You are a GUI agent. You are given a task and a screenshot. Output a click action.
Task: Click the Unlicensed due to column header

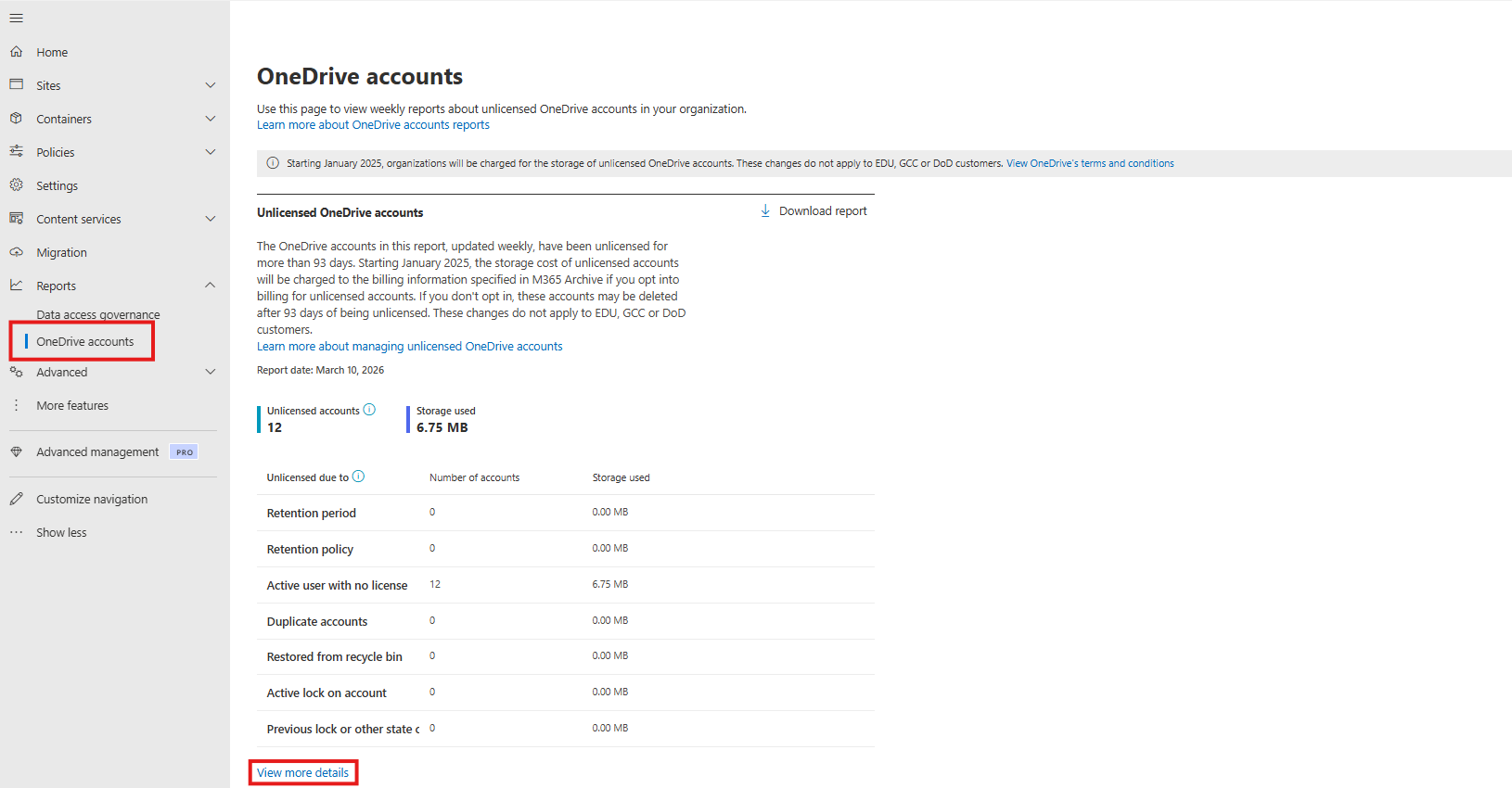click(x=308, y=477)
